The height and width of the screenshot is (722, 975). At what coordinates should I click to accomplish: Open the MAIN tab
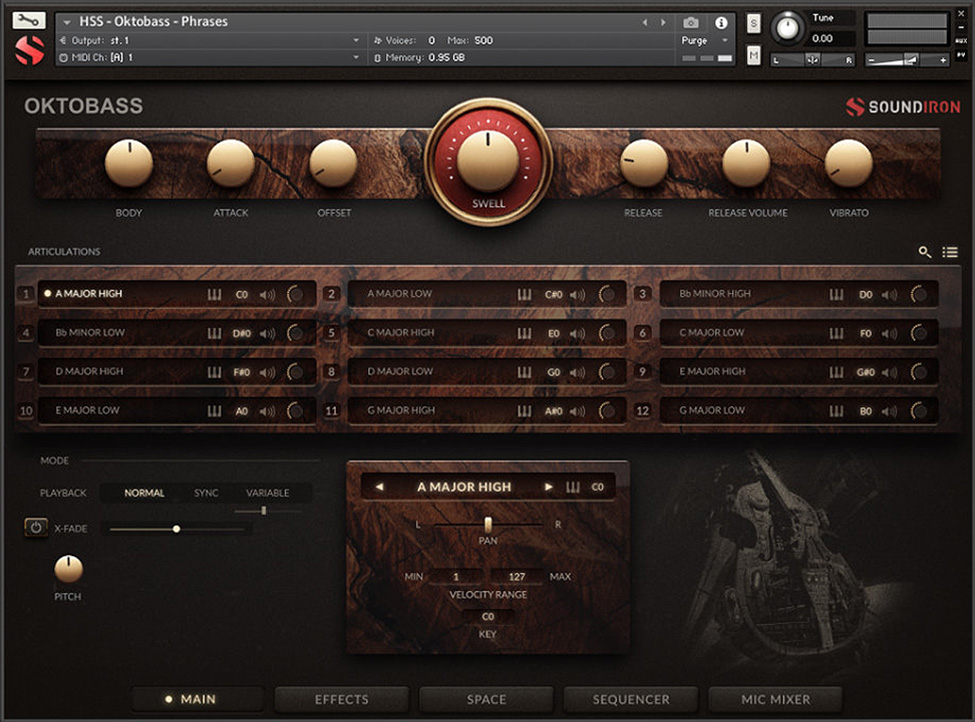(198, 699)
